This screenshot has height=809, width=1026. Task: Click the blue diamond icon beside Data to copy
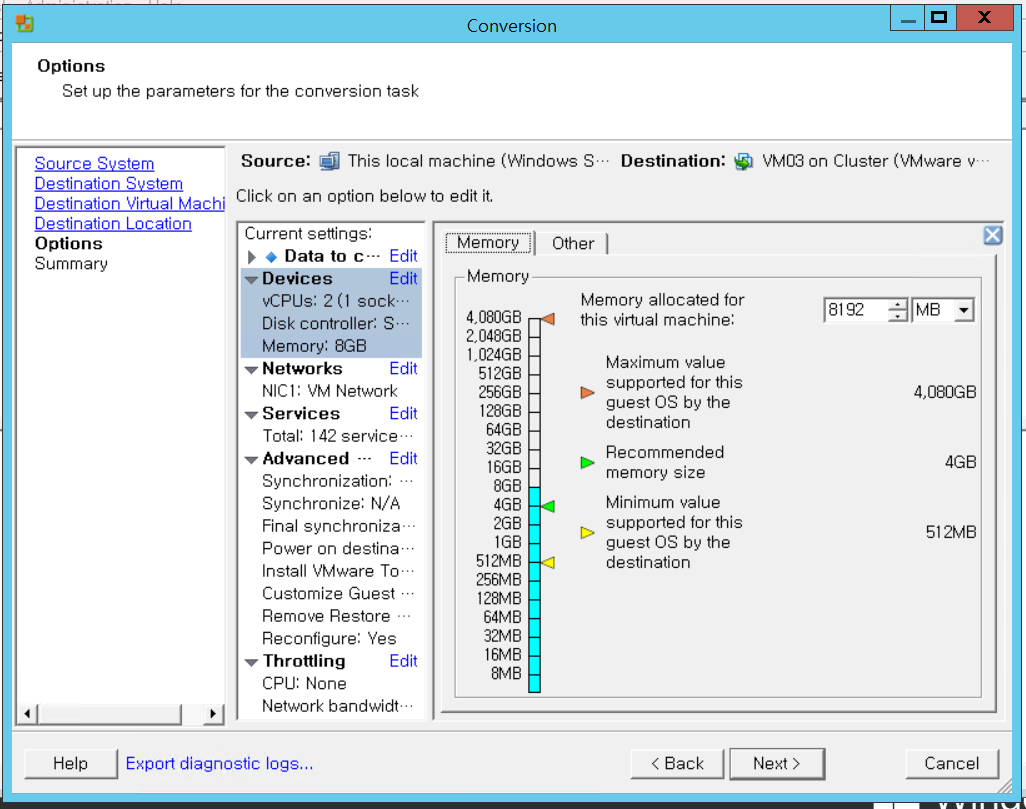coord(271,257)
